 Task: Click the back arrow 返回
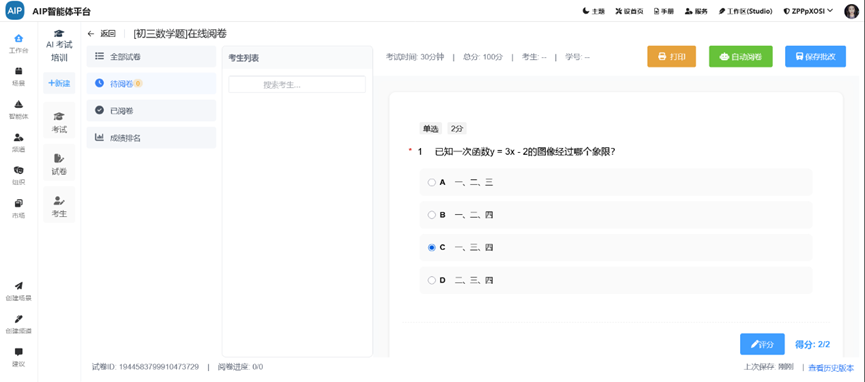click(x=102, y=34)
